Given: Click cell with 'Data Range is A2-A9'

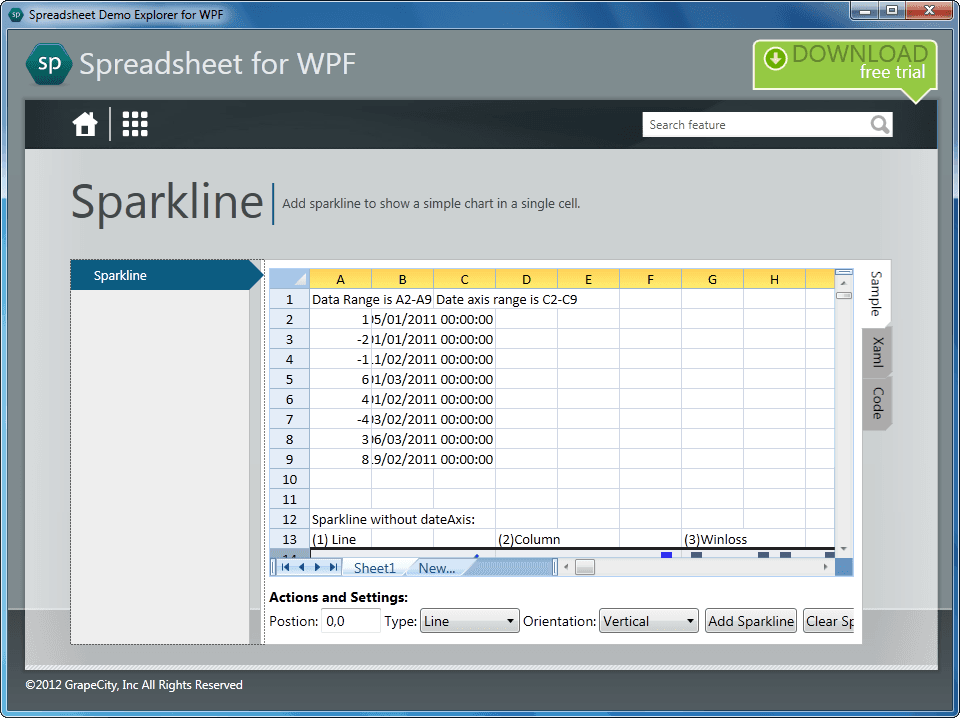Looking at the screenshot, I should (372, 299).
